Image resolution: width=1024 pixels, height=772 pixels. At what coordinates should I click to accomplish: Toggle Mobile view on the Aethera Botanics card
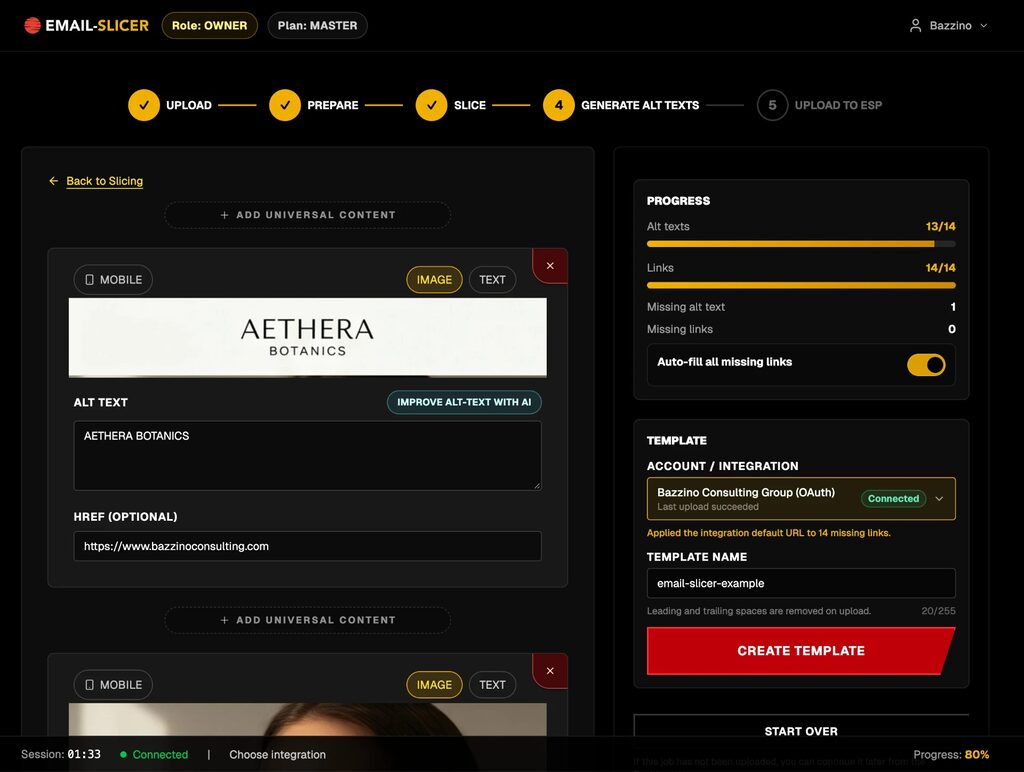click(x=113, y=280)
